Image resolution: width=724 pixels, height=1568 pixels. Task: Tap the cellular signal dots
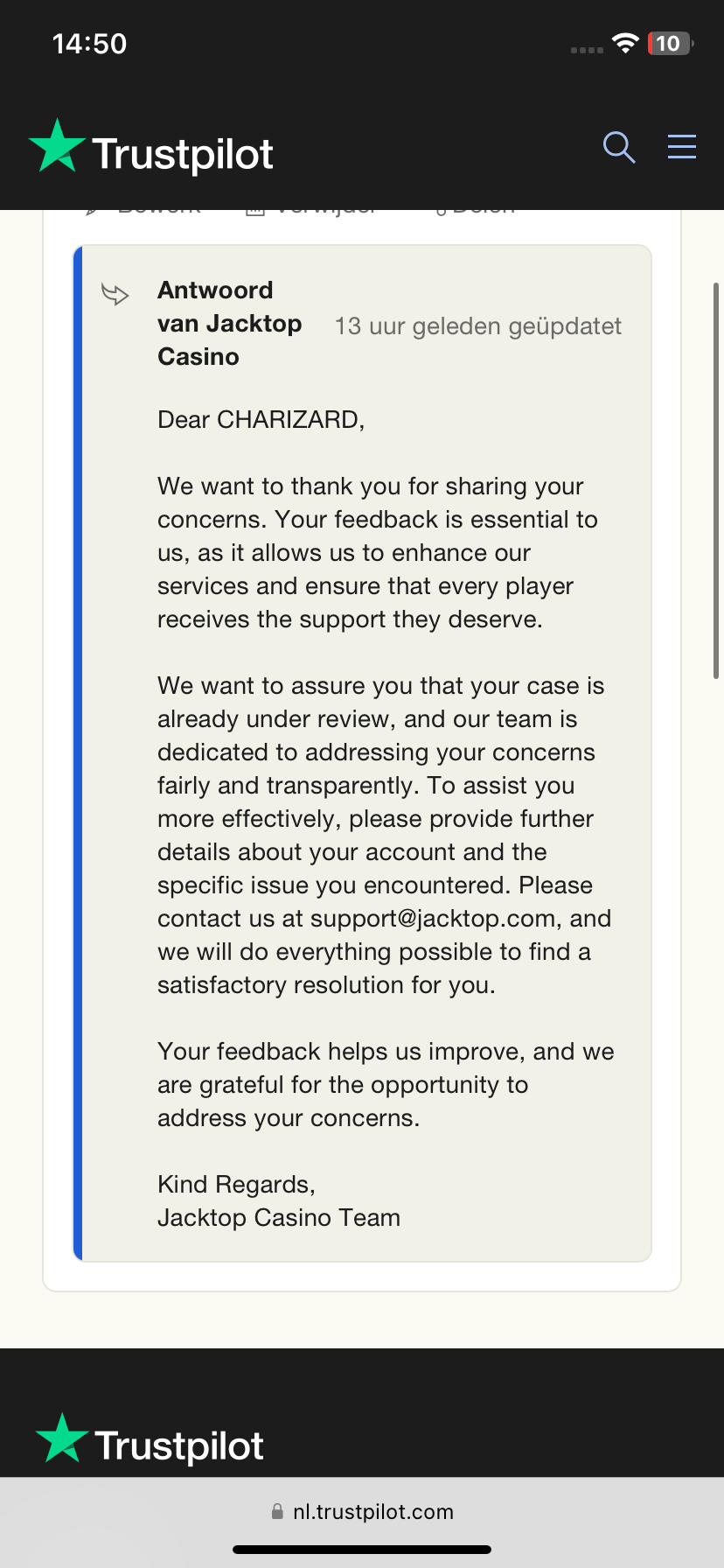point(587,50)
